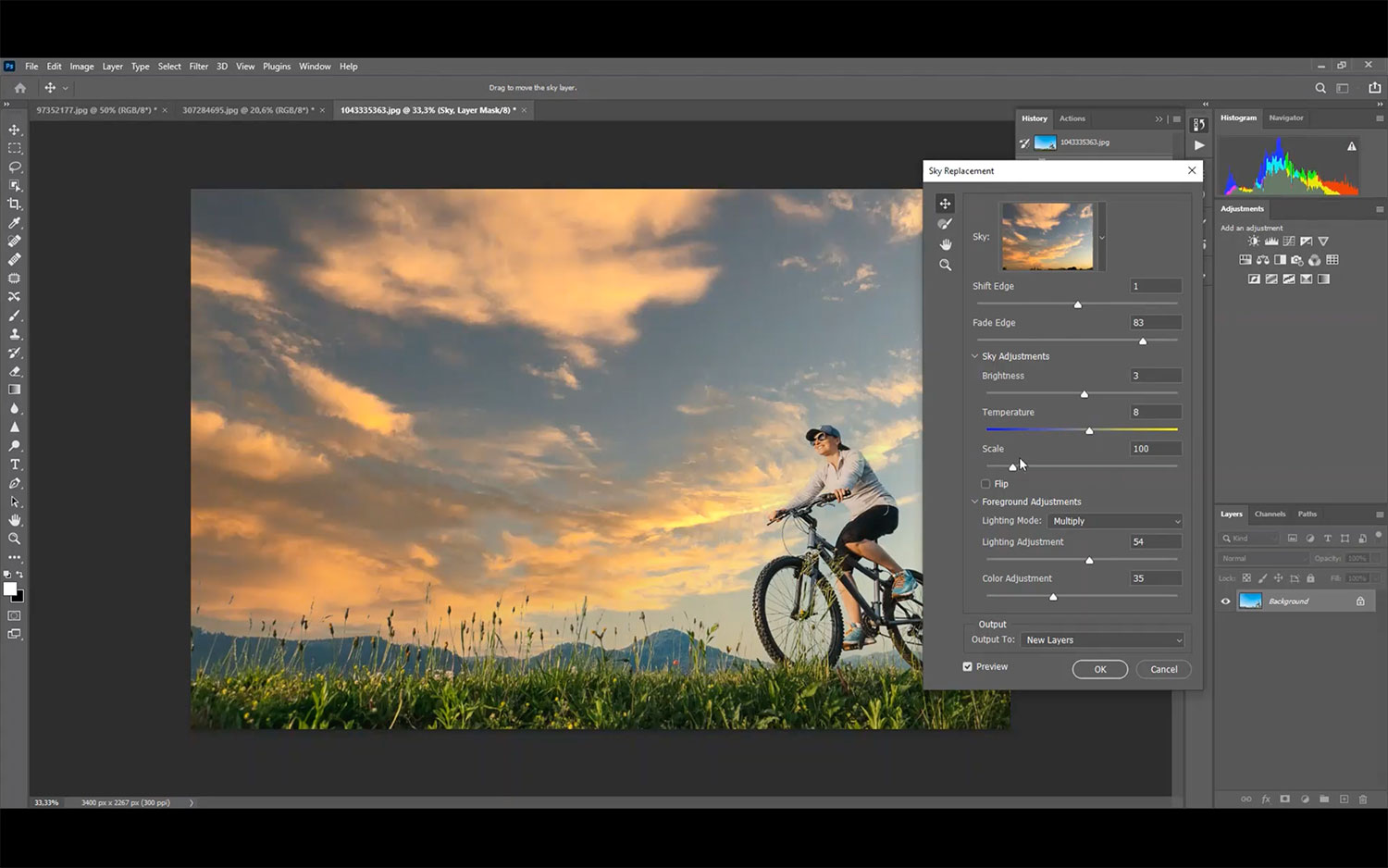Click the Zoom tool in Sky Replacement
The height and width of the screenshot is (868, 1388).
[945, 266]
